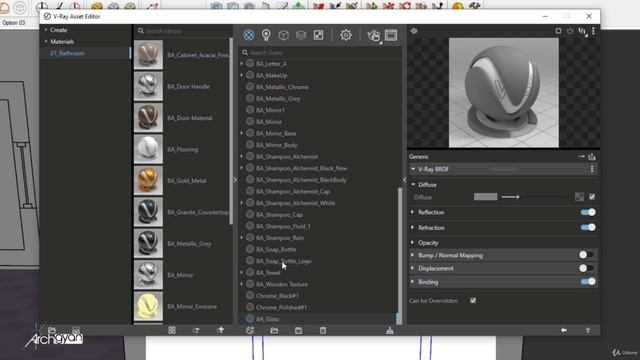
Task: Uncheck the Diffuse texture checkbox
Action: coord(592,197)
